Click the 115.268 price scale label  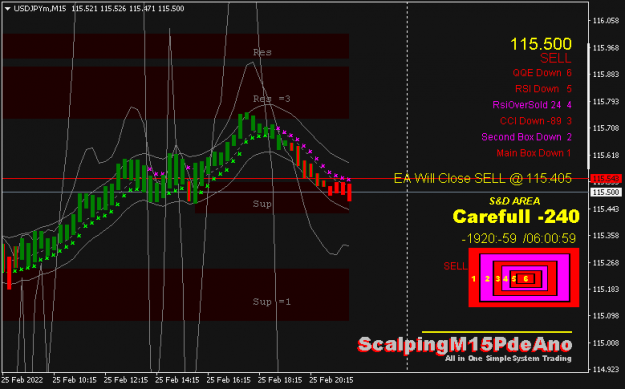point(606,263)
